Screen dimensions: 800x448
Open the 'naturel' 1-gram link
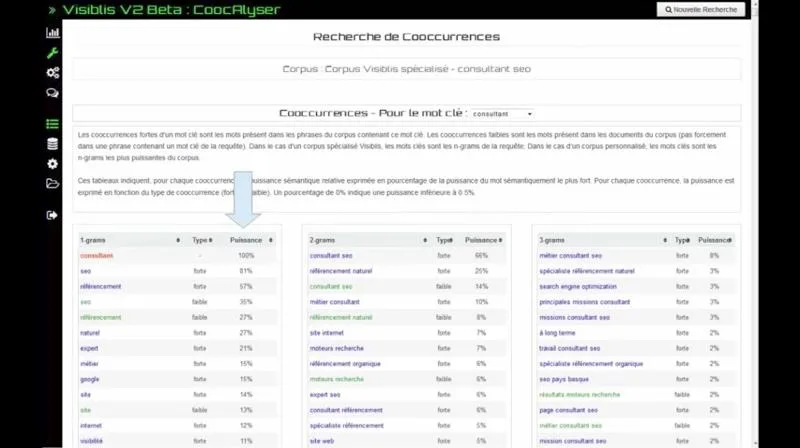(90, 333)
